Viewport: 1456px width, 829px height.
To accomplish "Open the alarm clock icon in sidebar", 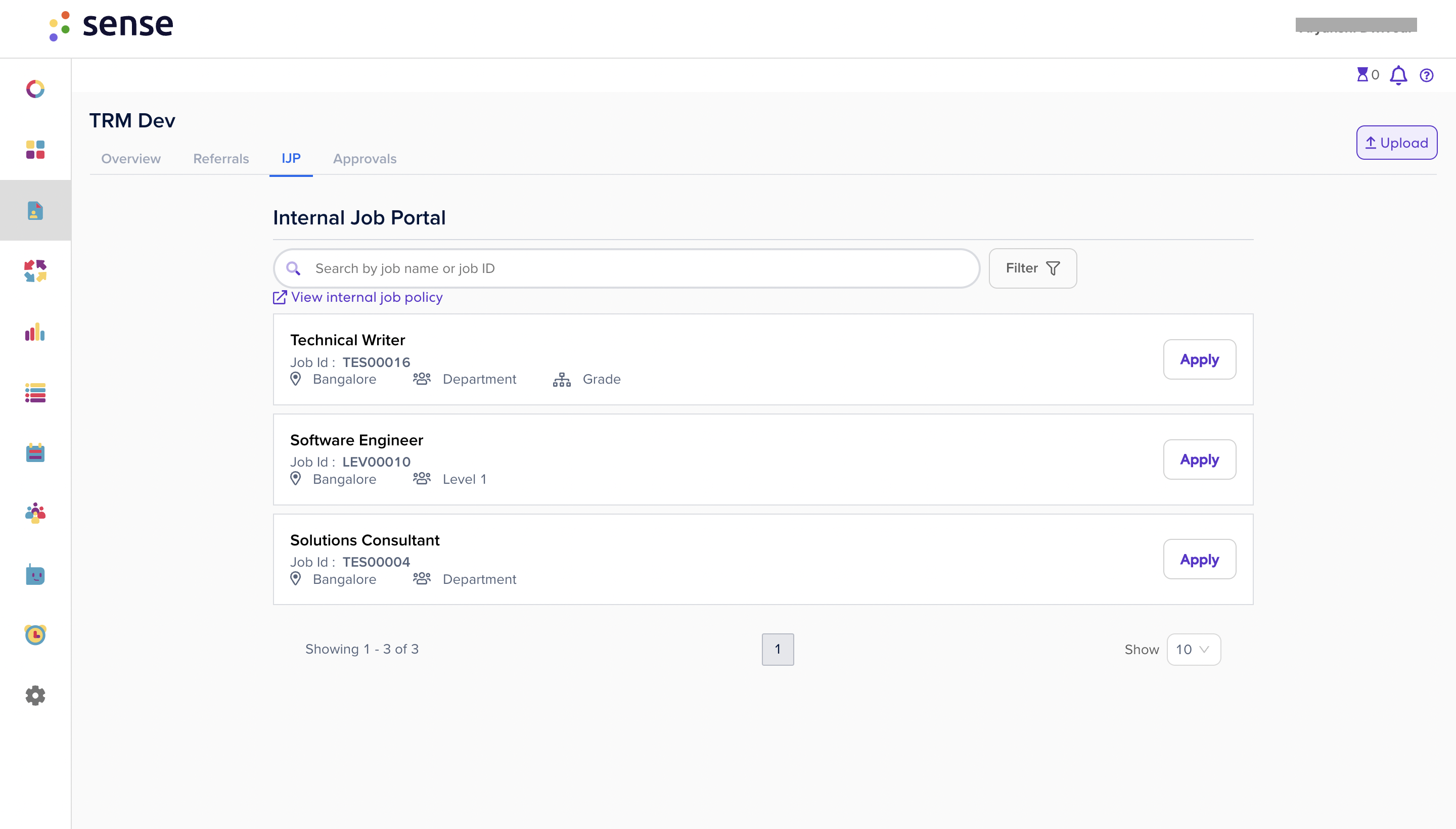I will [35, 634].
